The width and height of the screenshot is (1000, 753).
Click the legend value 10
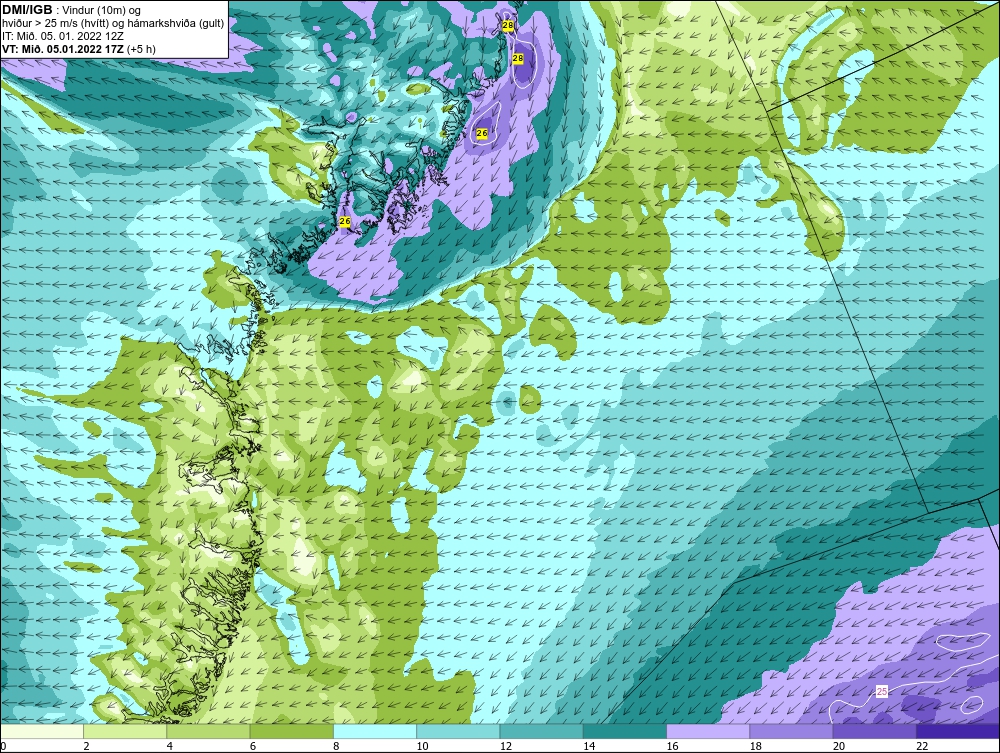tap(422, 747)
